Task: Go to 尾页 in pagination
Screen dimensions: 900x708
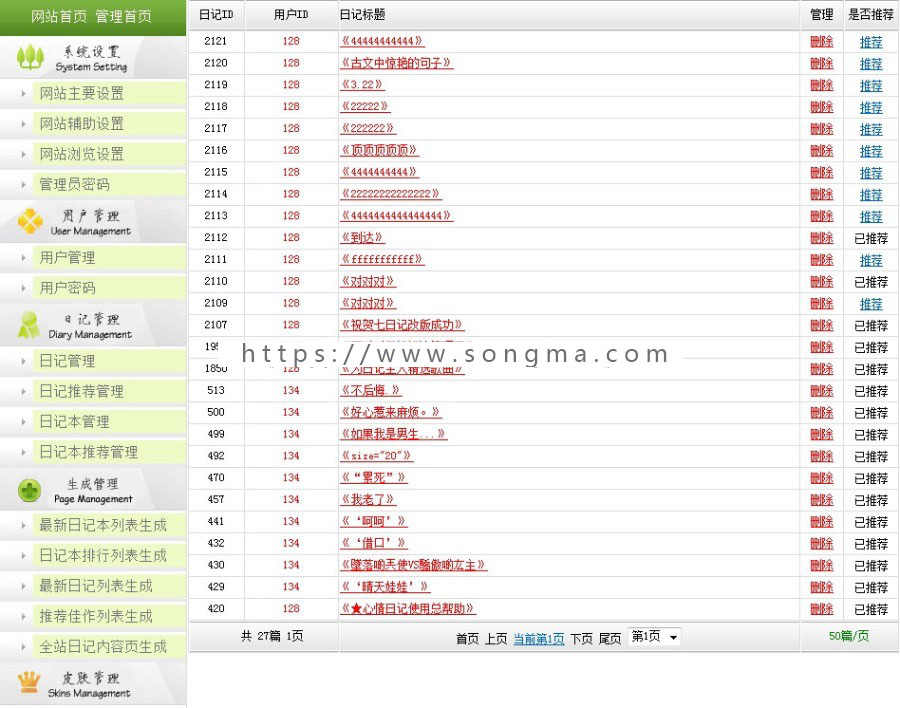Action: point(610,639)
